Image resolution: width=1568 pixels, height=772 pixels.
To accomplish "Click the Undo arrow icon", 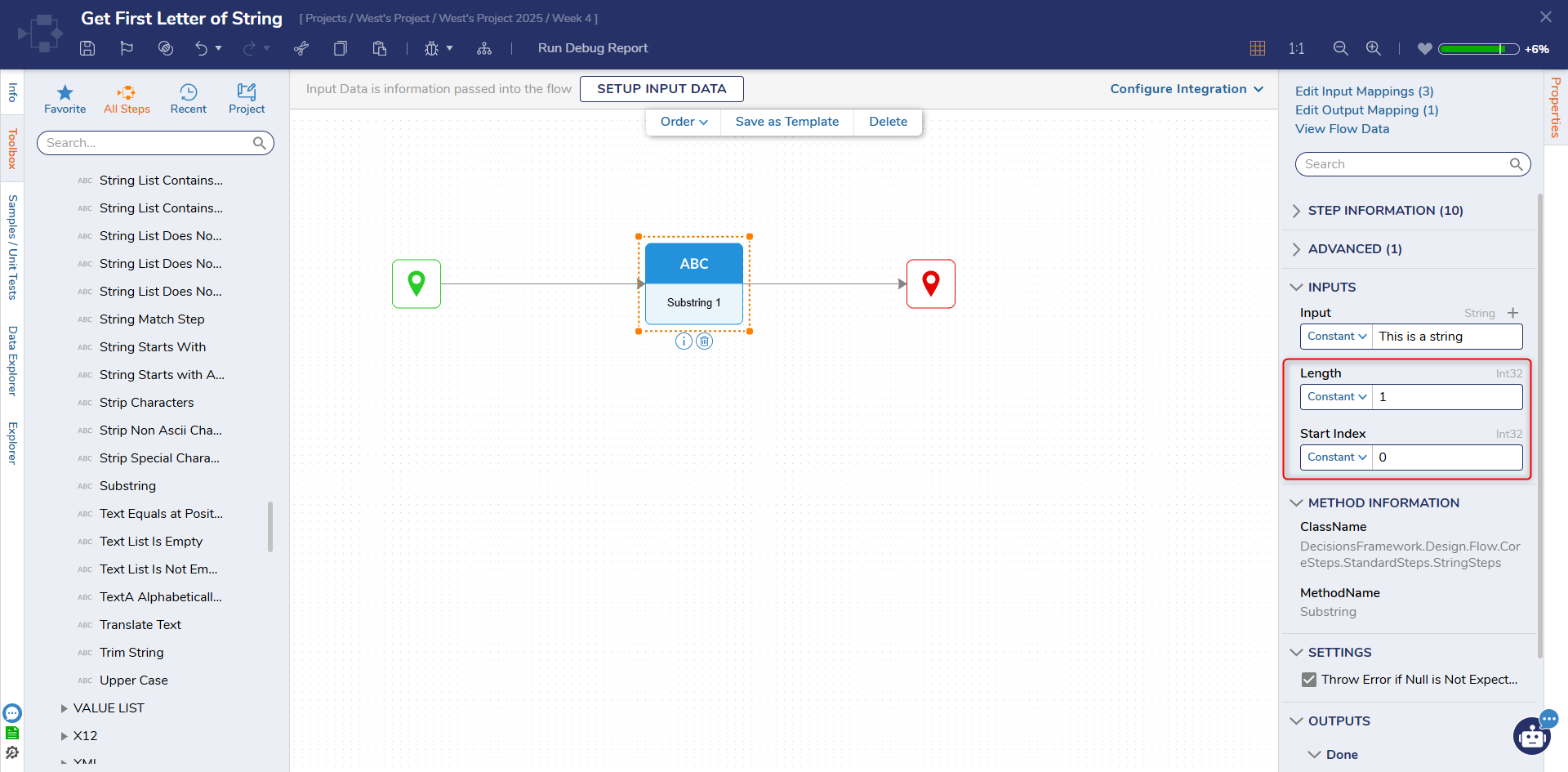I will [201, 48].
